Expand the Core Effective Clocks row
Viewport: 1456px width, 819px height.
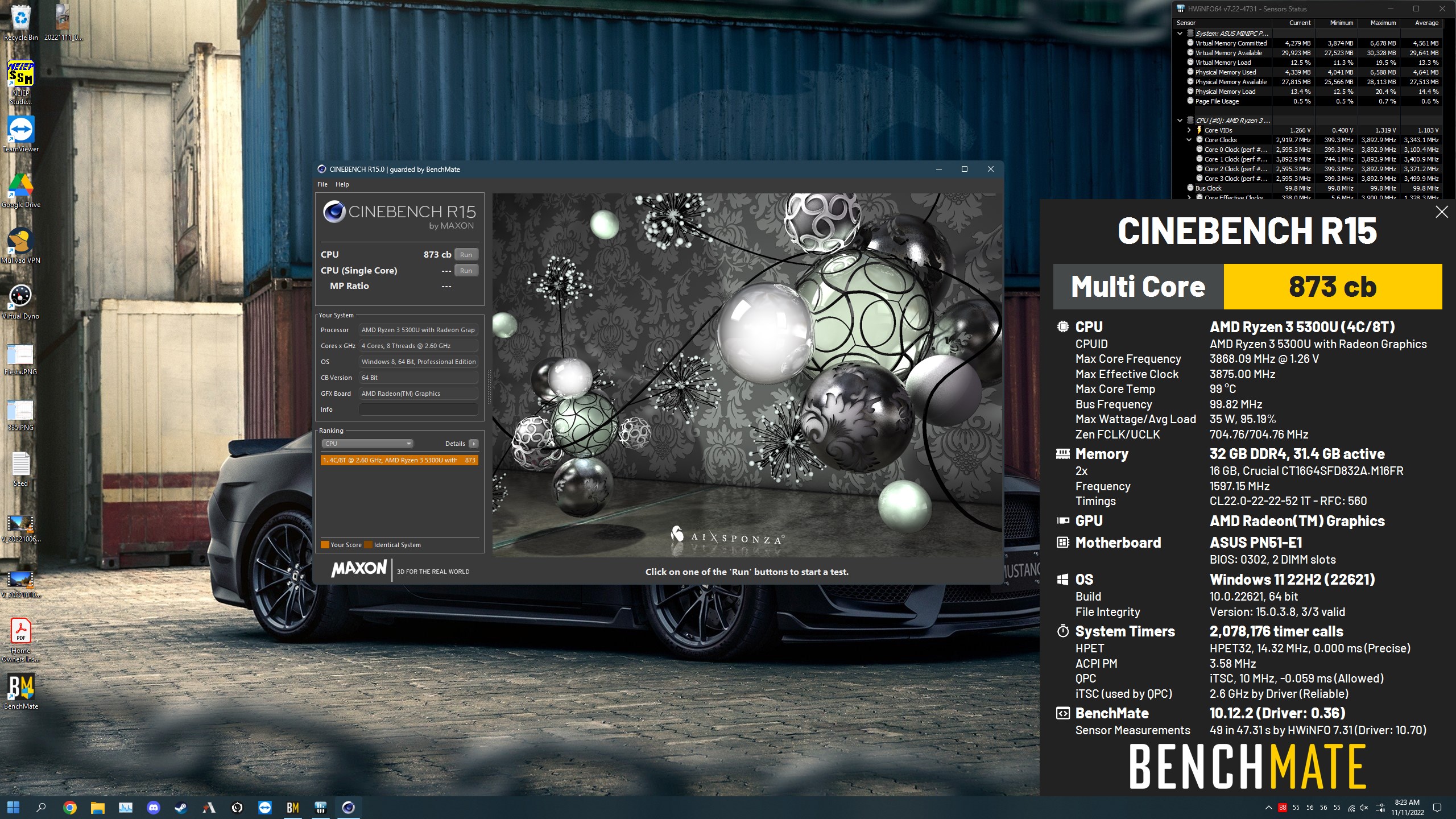click(1189, 197)
